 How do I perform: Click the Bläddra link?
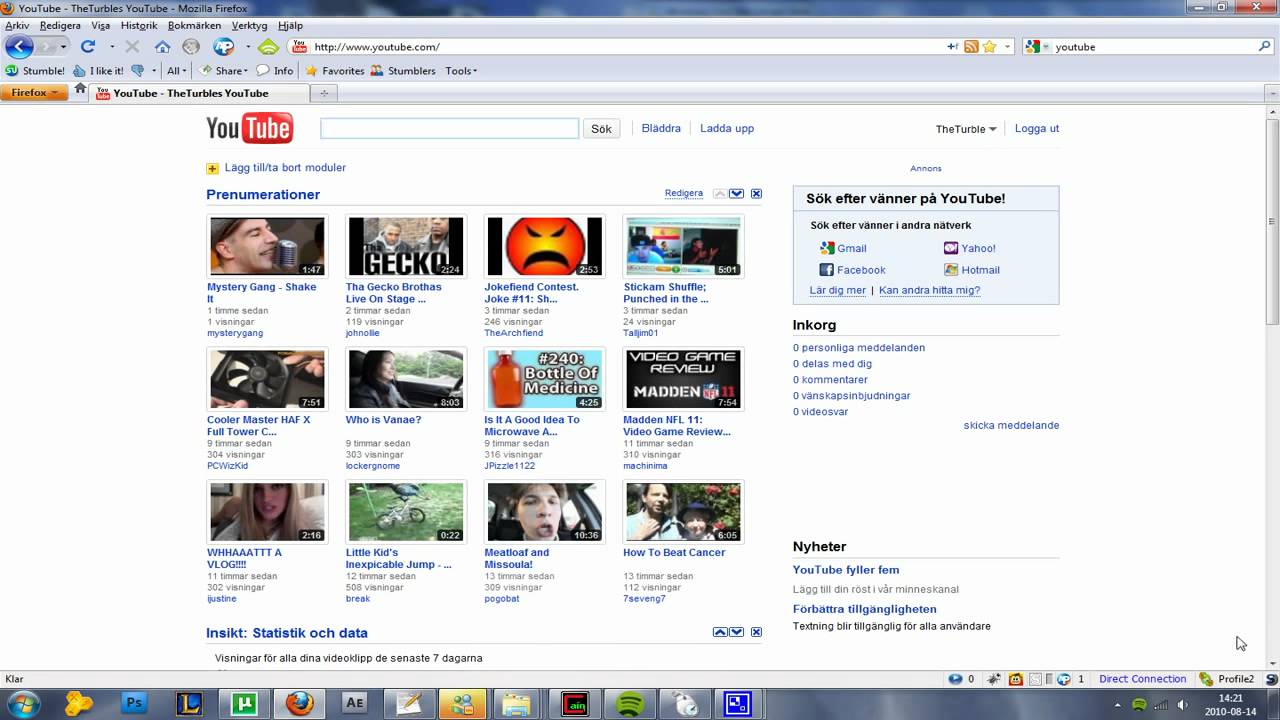point(661,128)
